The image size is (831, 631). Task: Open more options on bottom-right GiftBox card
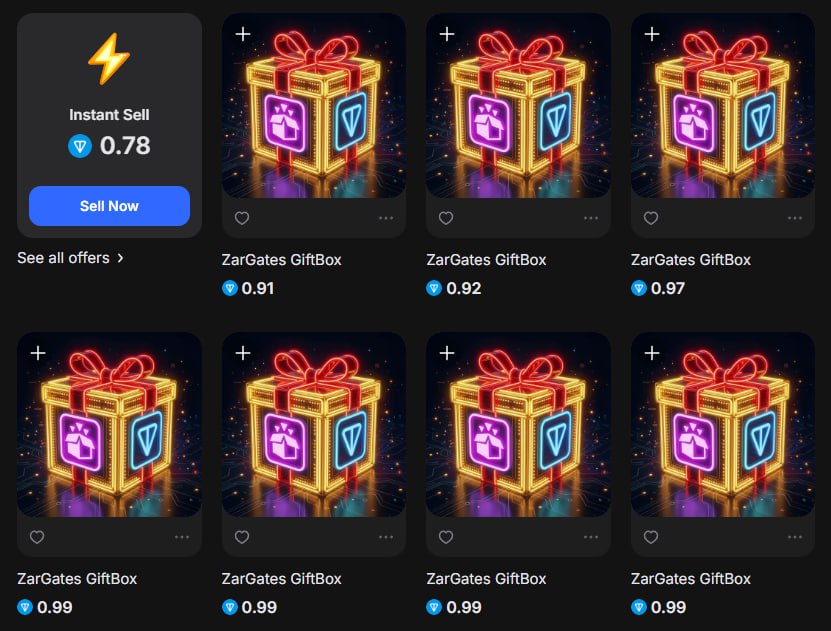pyautogui.click(x=794, y=537)
